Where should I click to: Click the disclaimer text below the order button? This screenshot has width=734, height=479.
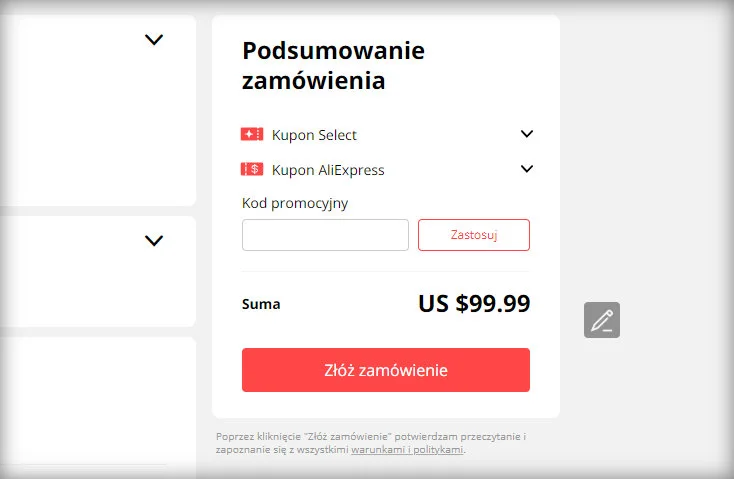pyautogui.click(x=370, y=437)
